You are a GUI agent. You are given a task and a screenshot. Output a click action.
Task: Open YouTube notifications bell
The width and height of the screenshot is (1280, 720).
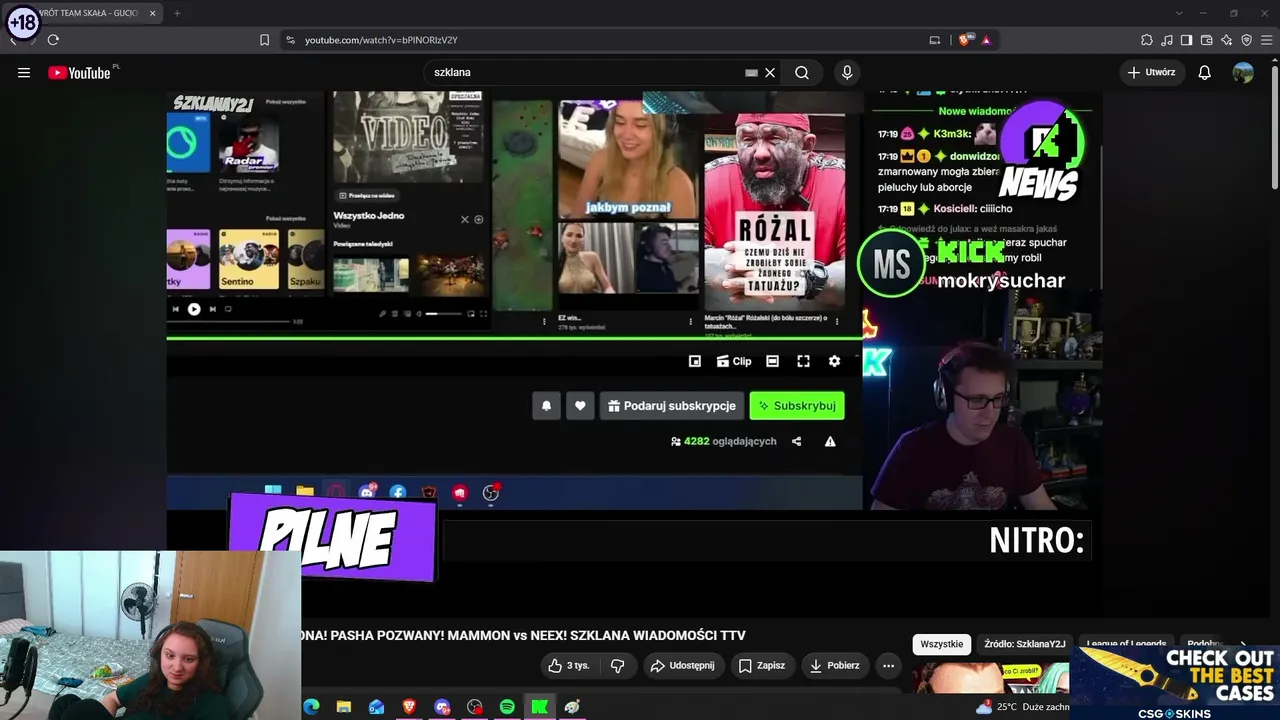coord(1205,72)
